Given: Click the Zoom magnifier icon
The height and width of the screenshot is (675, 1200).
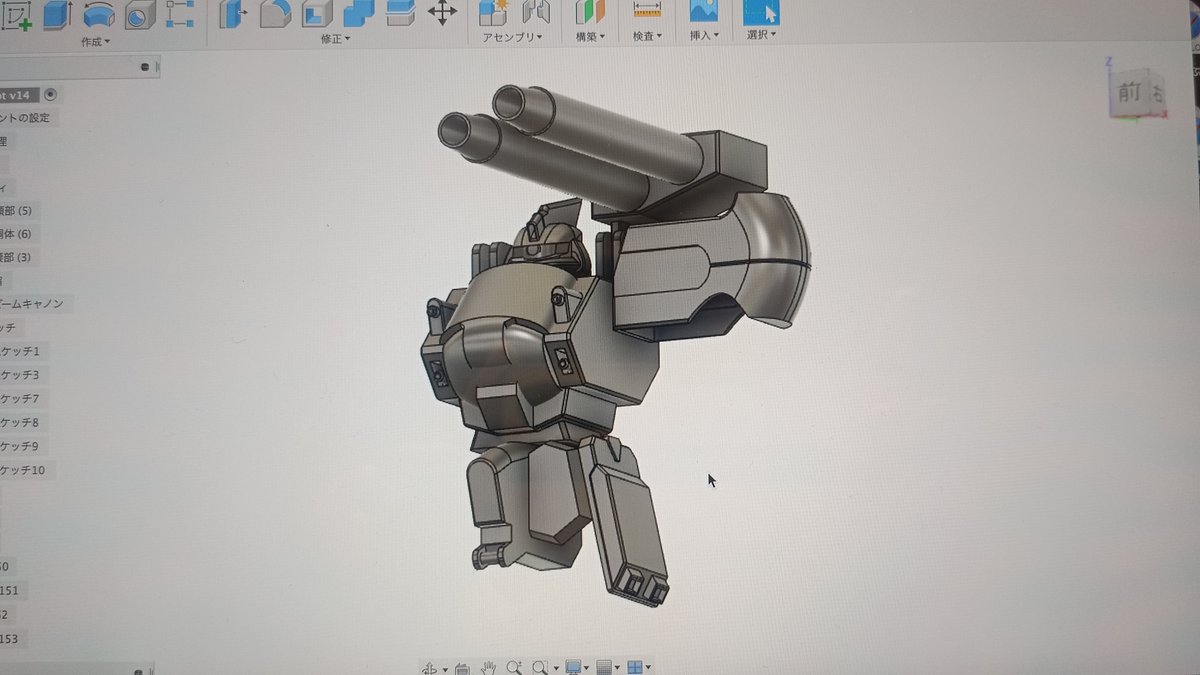Looking at the screenshot, I should [x=514, y=667].
